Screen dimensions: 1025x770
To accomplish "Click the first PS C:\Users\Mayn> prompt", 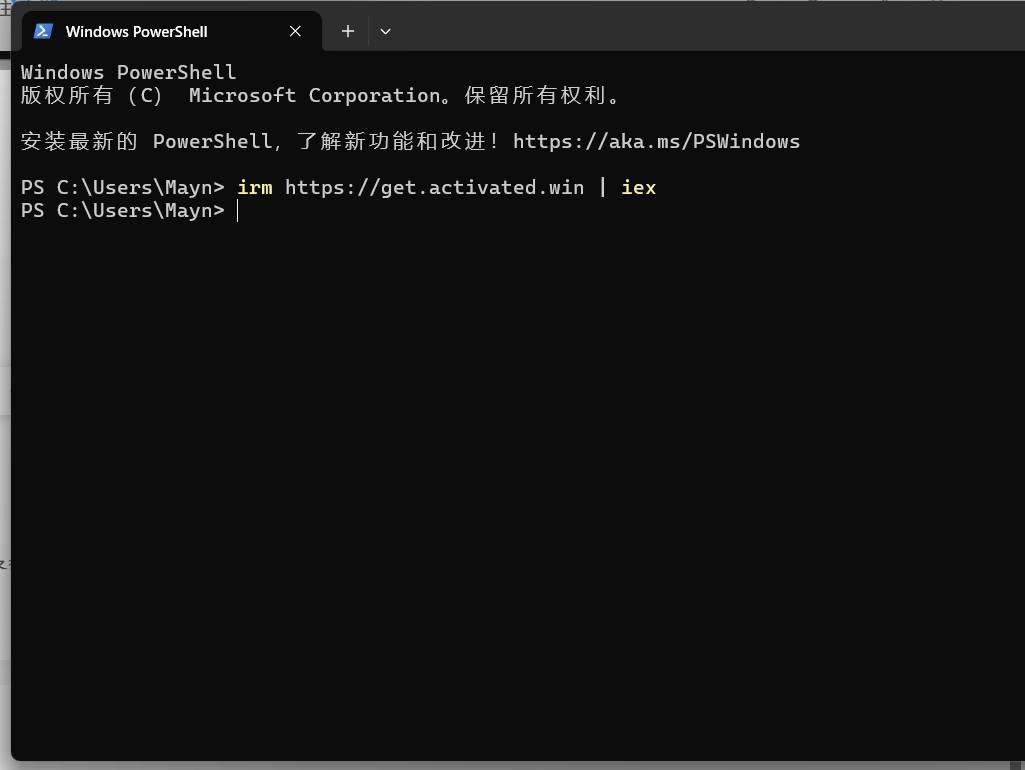I will [123, 188].
